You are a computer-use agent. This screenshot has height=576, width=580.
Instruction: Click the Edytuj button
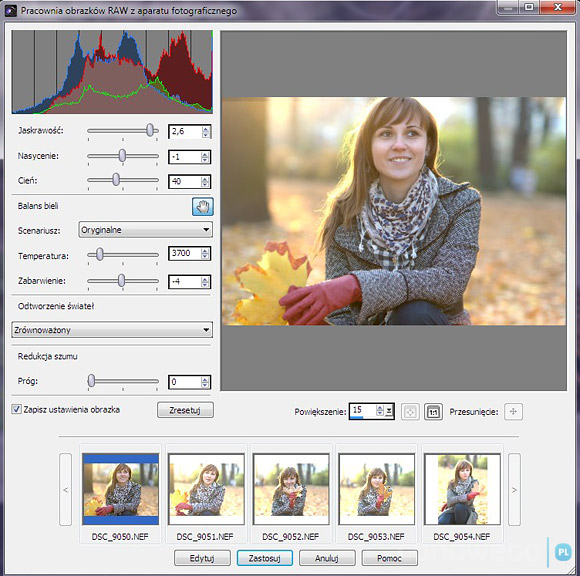click(x=202, y=558)
